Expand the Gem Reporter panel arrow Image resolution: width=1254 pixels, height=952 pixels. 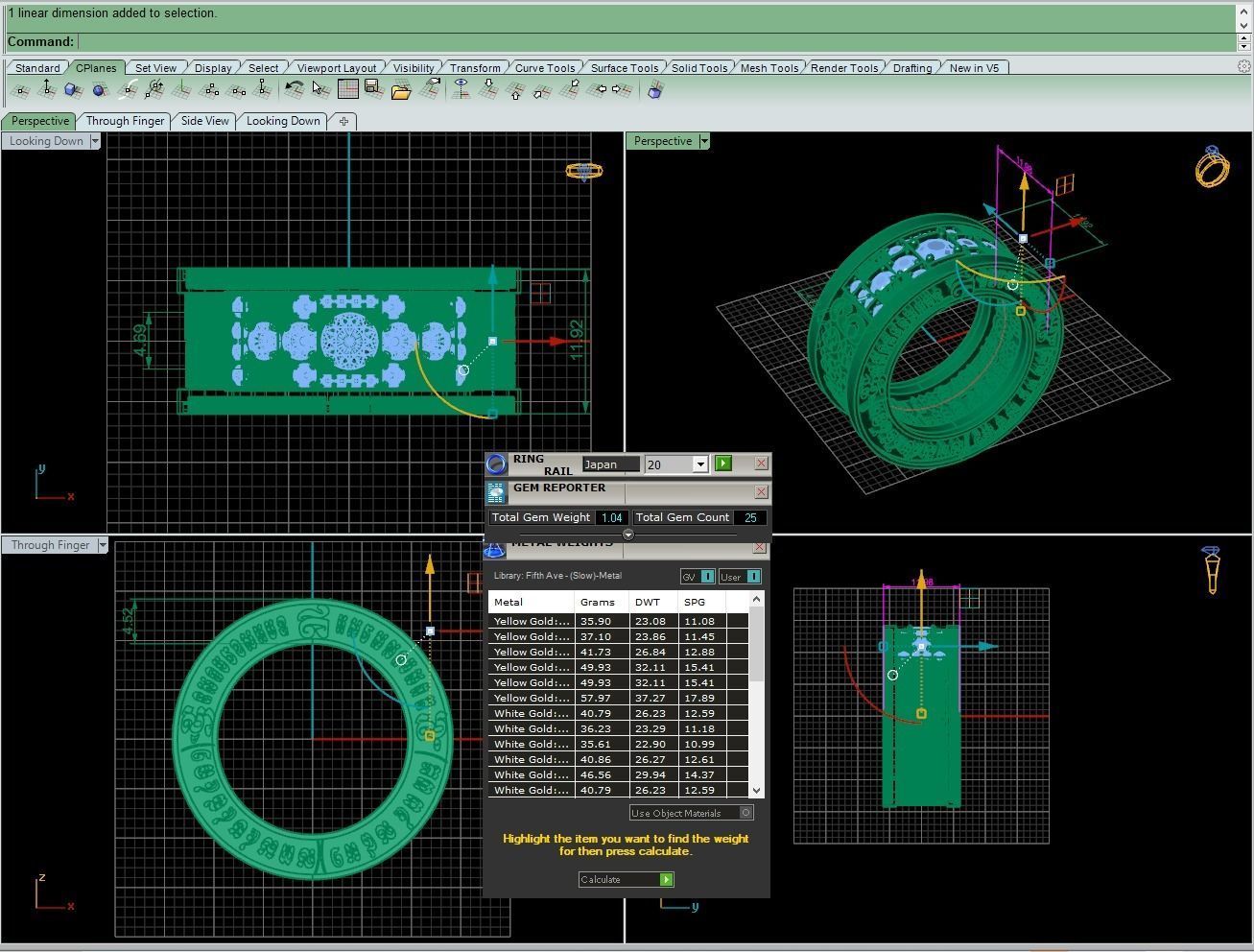628,535
